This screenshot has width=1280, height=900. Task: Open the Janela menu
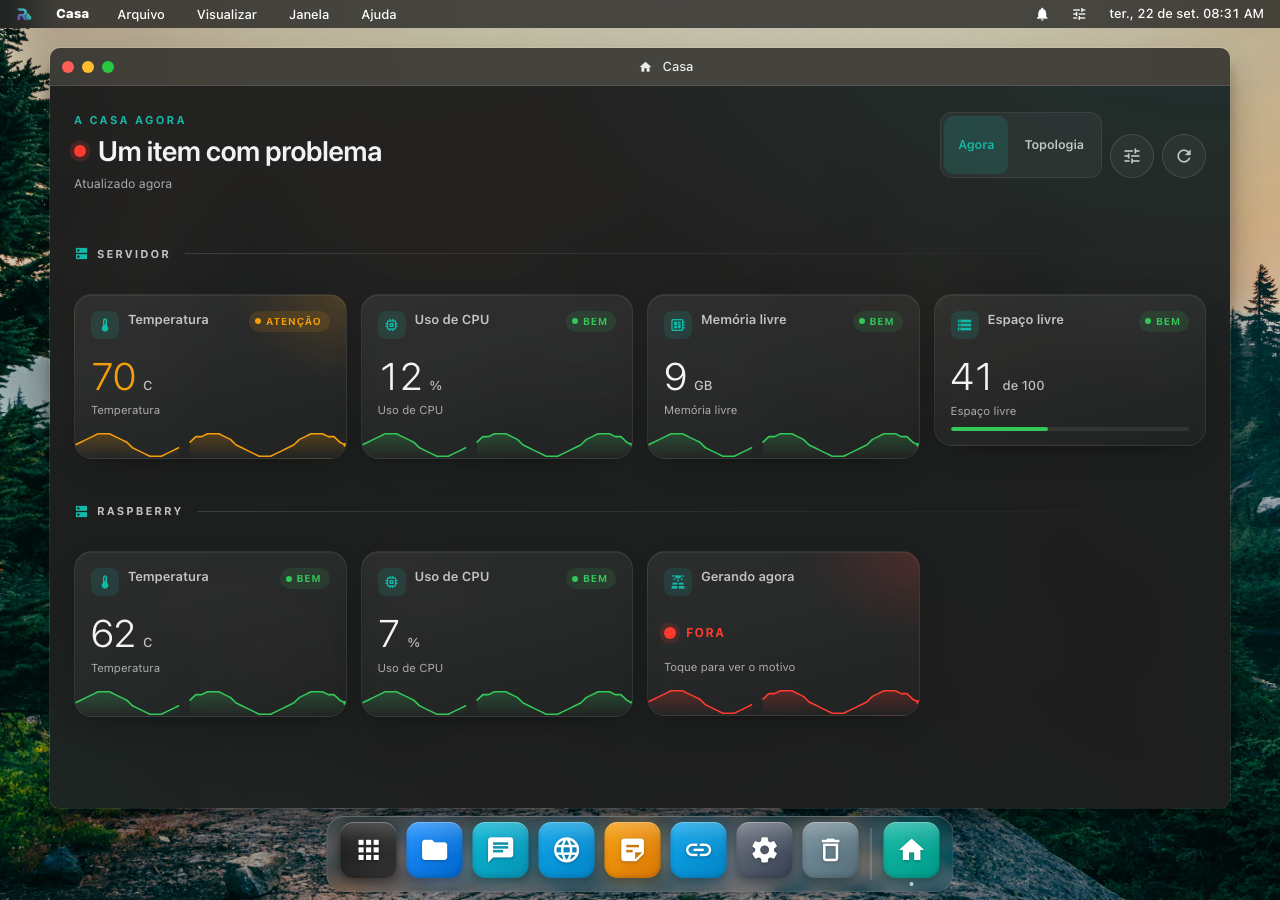click(x=309, y=14)
